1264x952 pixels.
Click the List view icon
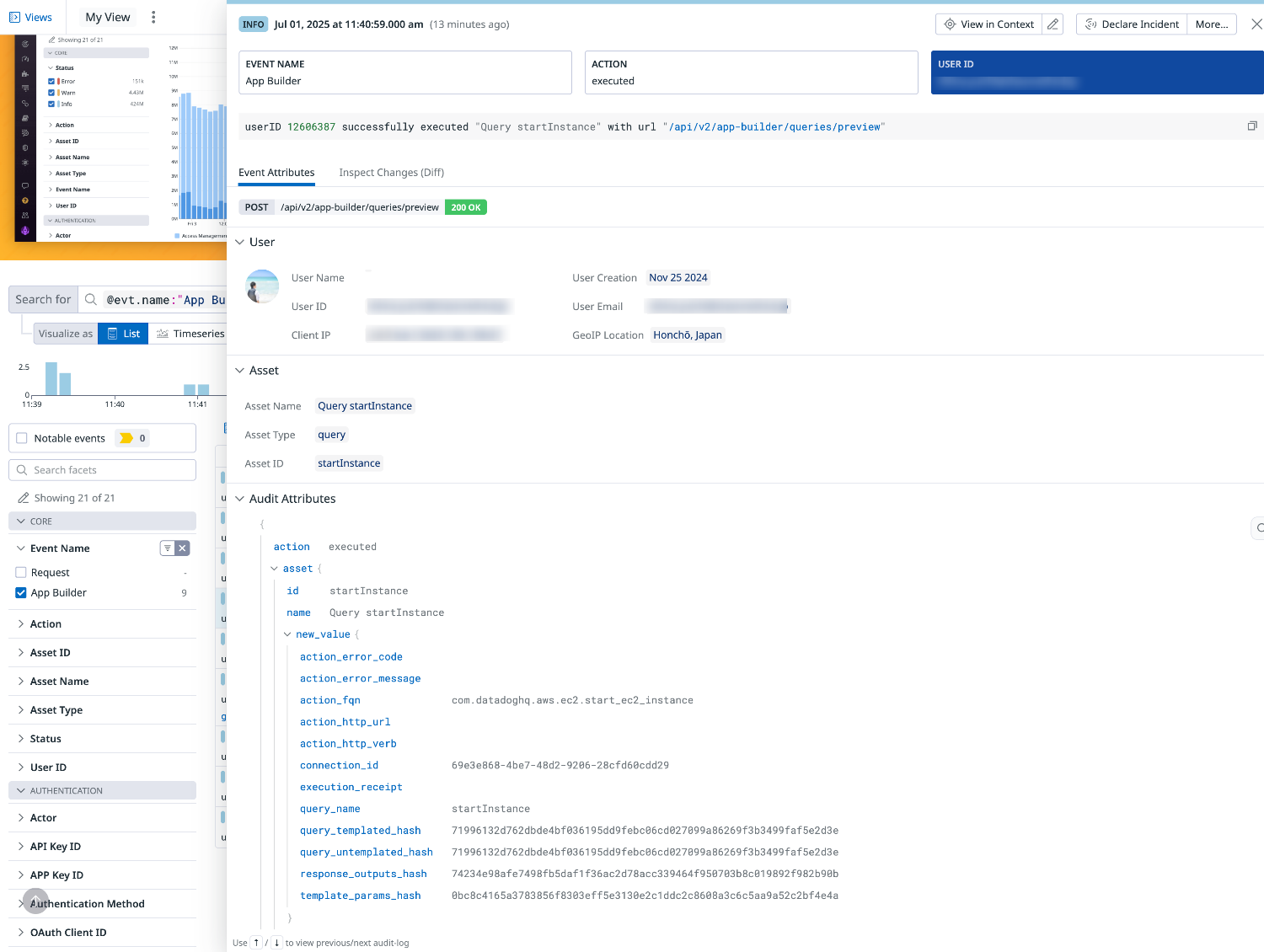click(112, 334)
